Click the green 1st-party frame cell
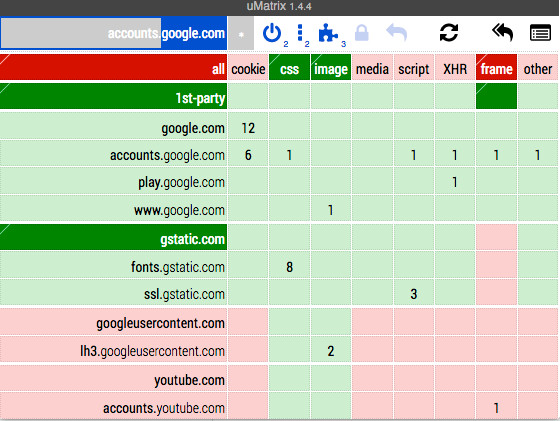The width and height of the screenshot is (560, 421). coord(496,96)
